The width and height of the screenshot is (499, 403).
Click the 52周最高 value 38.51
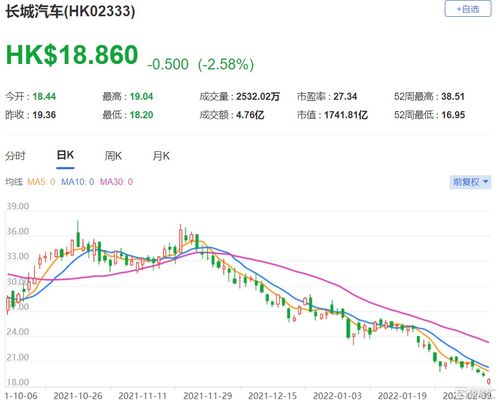pos(453,97)
